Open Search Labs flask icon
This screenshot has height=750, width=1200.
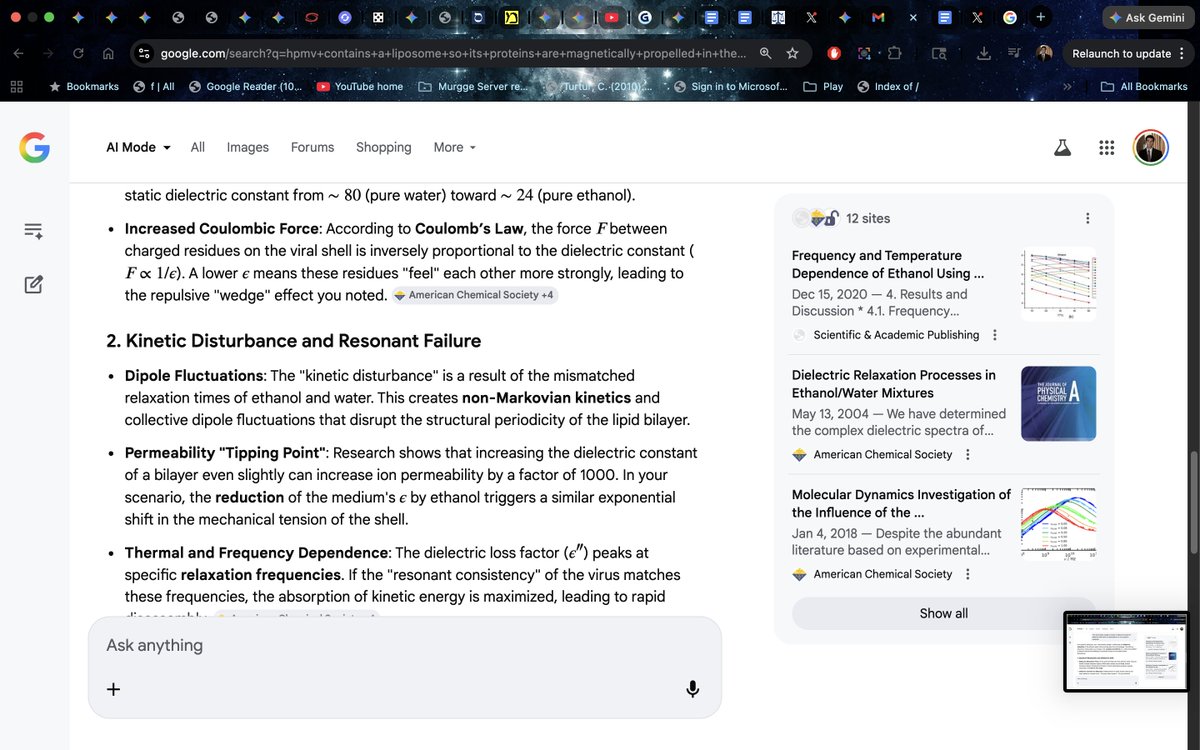pyautogui.click(x=1062, y=147)
